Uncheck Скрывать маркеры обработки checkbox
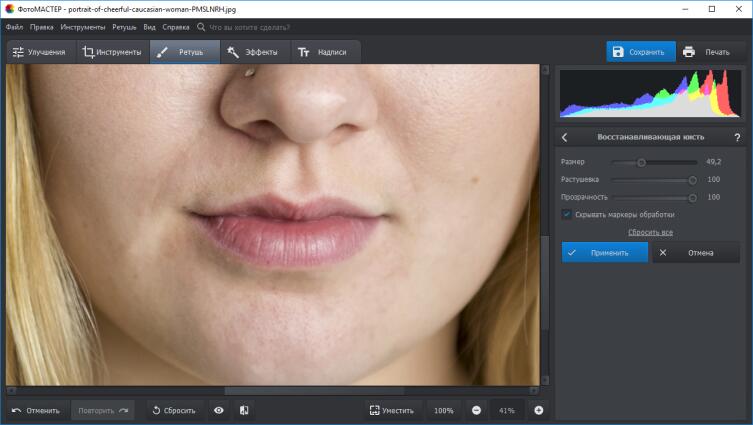The width and height of the screenshot is (753, 425). pyautogui.click(x=567, y=214)
